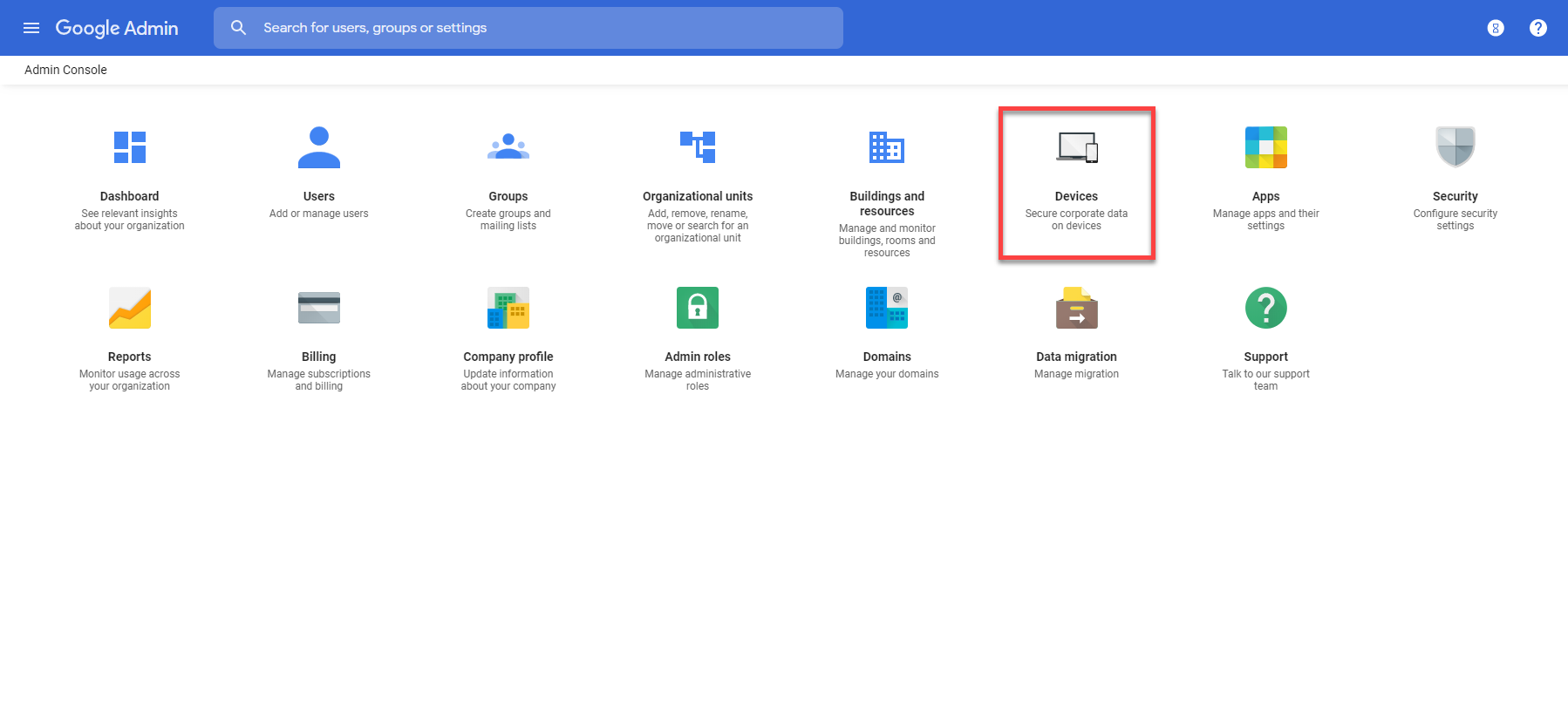Click 'See relevant insights about your organization' text
This screenshot has width=1568, height=707.
point(130,220)
